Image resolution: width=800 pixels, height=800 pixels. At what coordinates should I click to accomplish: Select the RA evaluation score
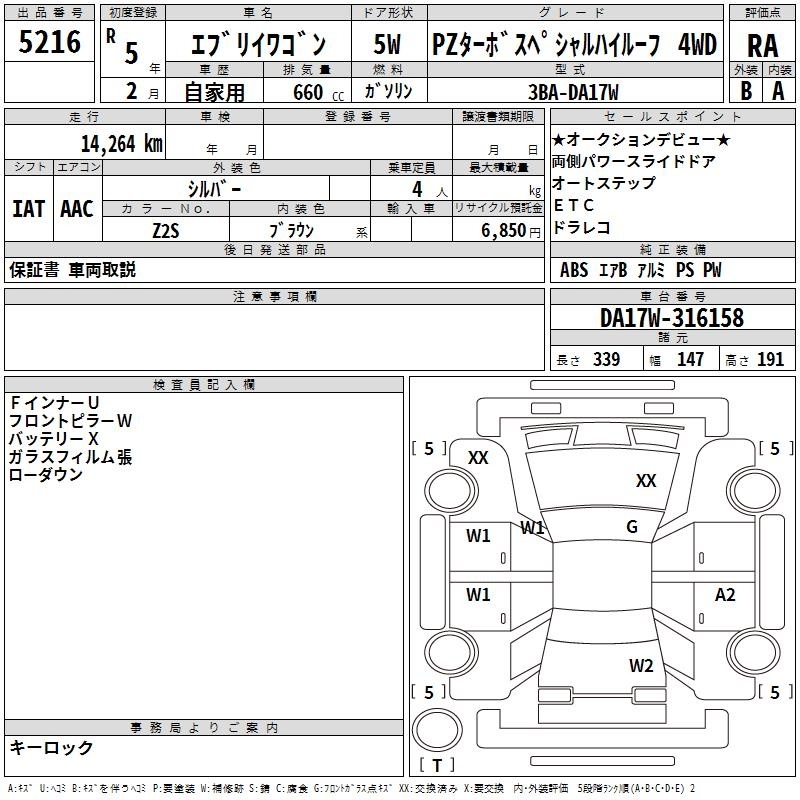762,45
